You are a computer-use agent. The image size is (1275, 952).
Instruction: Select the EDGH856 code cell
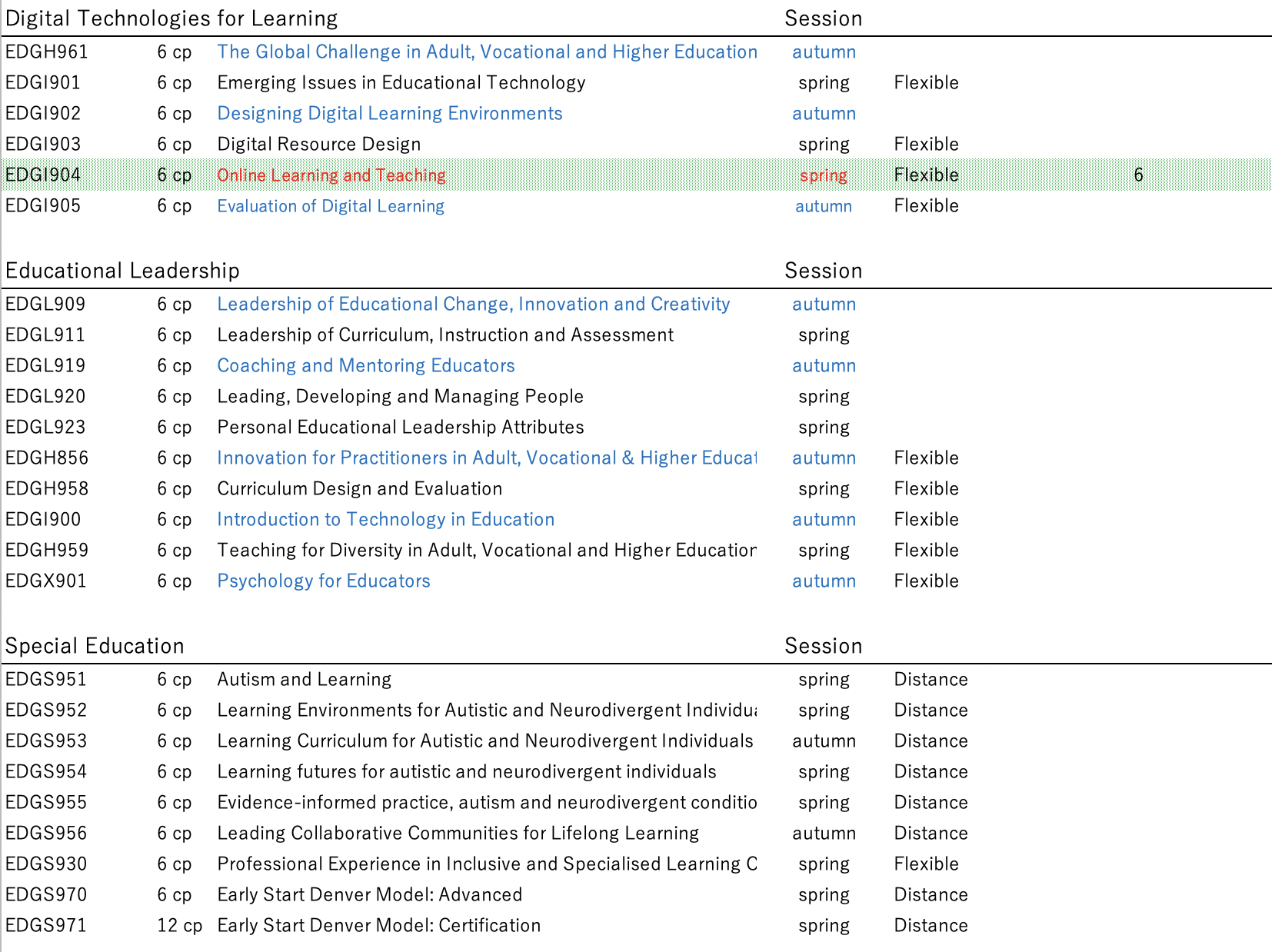coord(47,458)
